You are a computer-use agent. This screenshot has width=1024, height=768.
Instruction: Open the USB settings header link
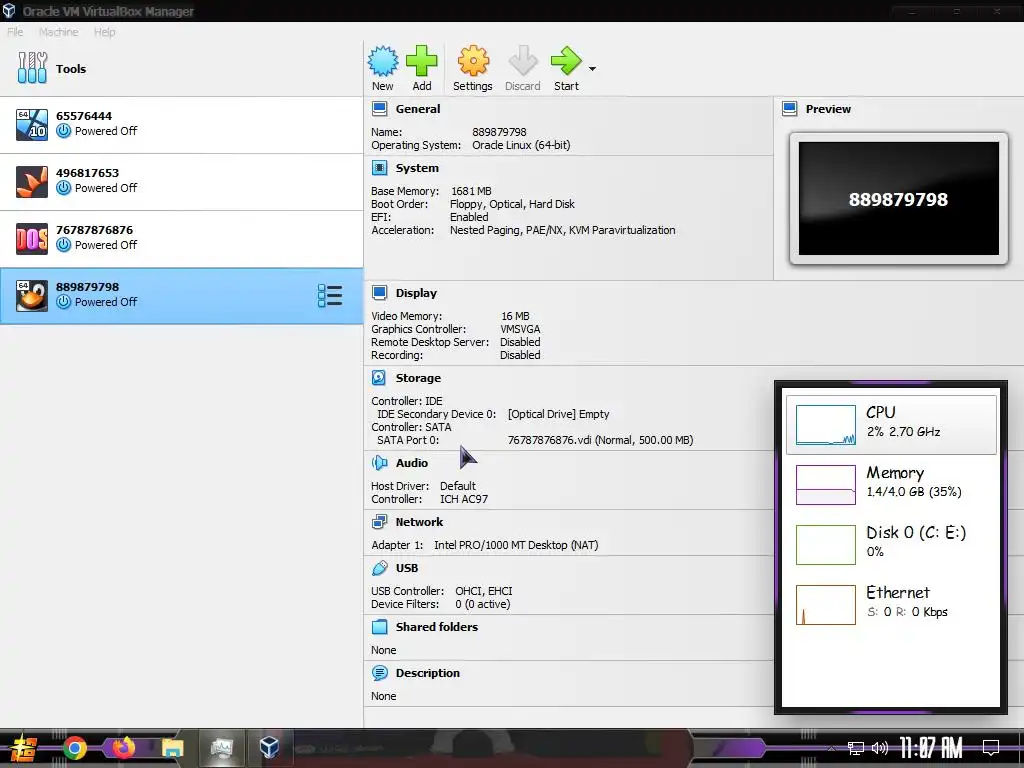pos(407,568)
